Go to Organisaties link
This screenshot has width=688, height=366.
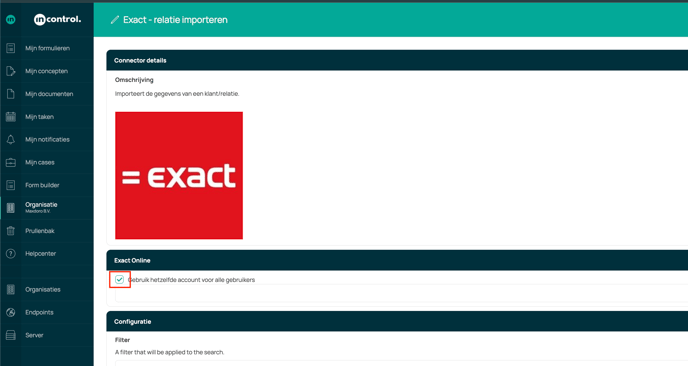[43, 290]
